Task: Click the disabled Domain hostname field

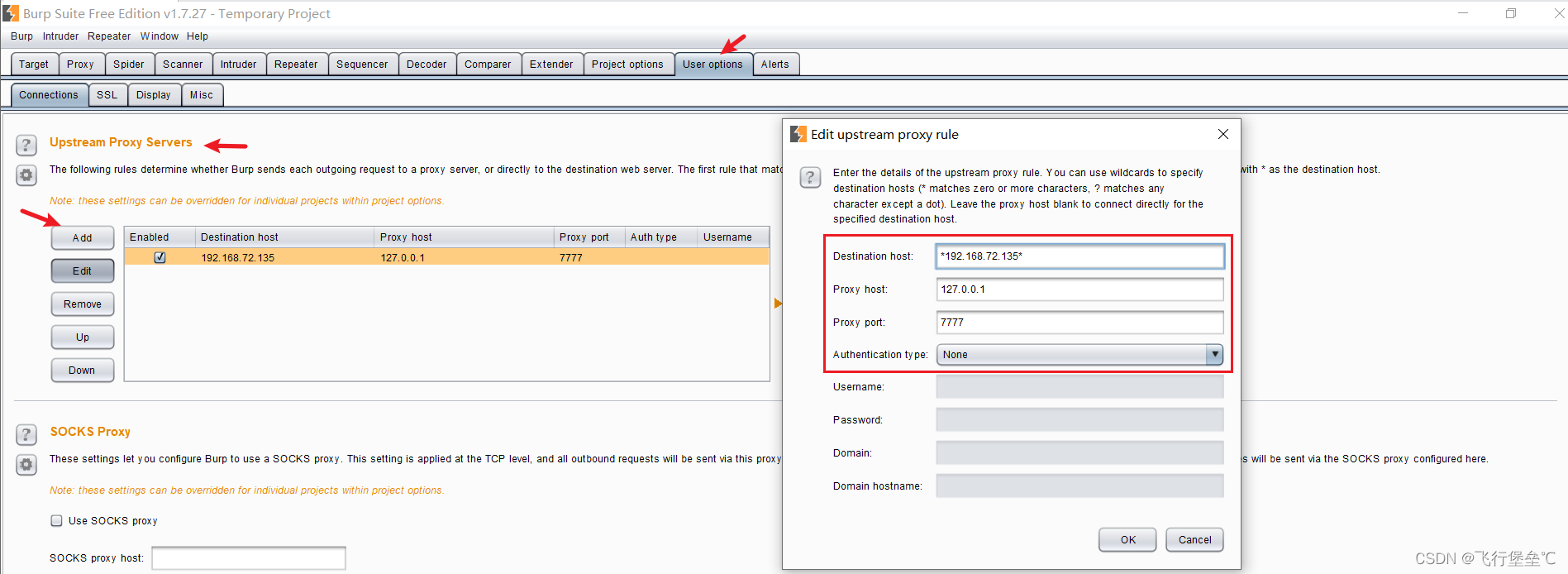Action: (1079, 486)
